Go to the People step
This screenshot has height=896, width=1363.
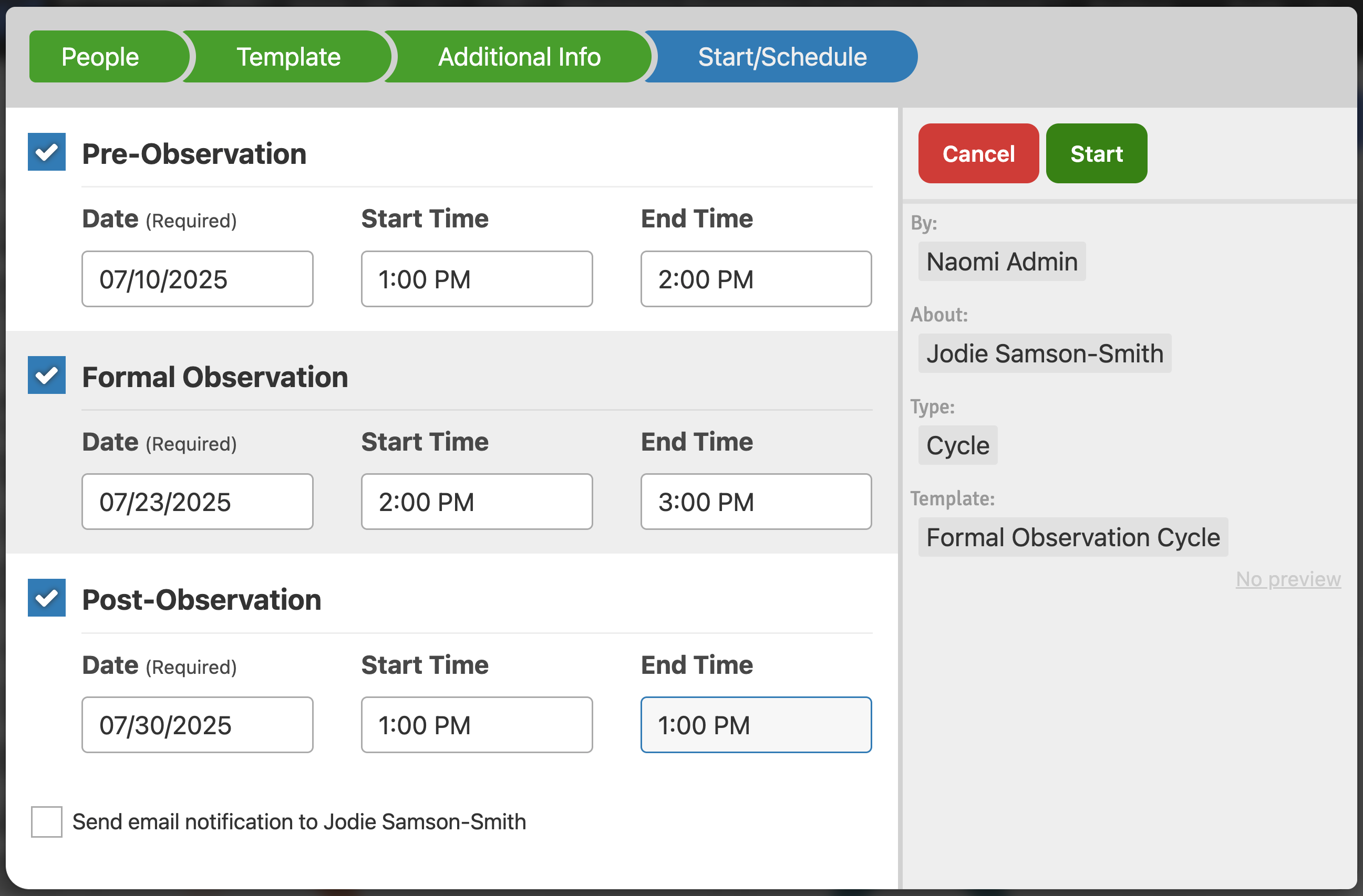click(100, 57)
